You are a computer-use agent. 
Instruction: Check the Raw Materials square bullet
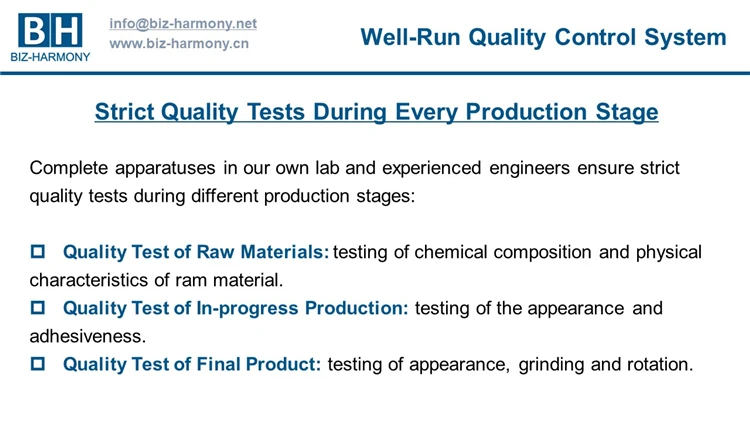pos(38,252)
